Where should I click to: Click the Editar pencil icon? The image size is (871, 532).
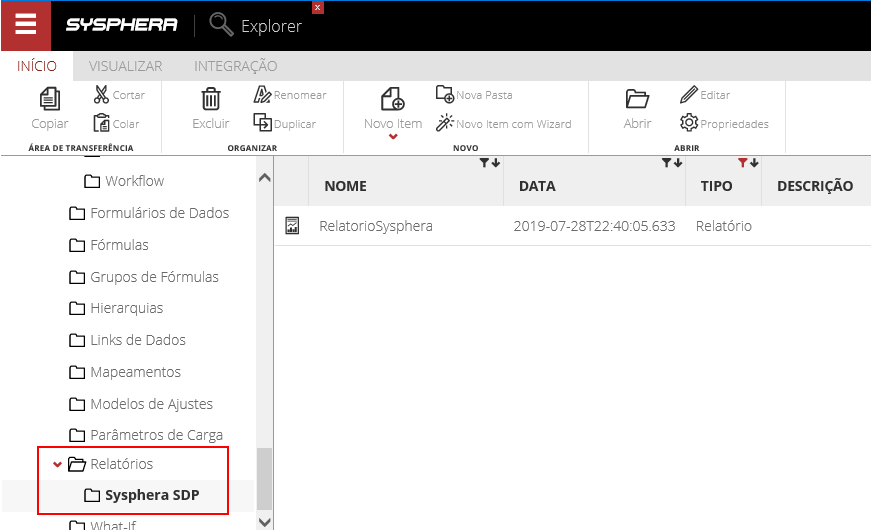tap(689, 94)
